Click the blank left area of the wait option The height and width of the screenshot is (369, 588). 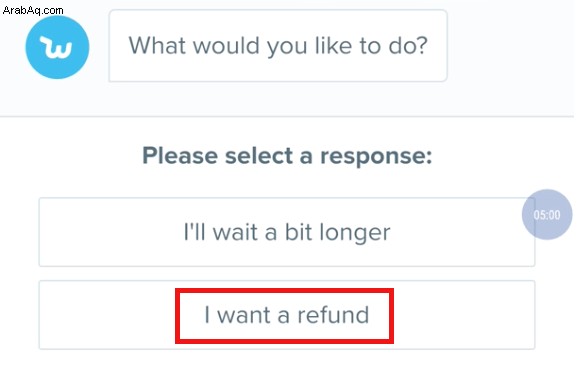[111, 232]
